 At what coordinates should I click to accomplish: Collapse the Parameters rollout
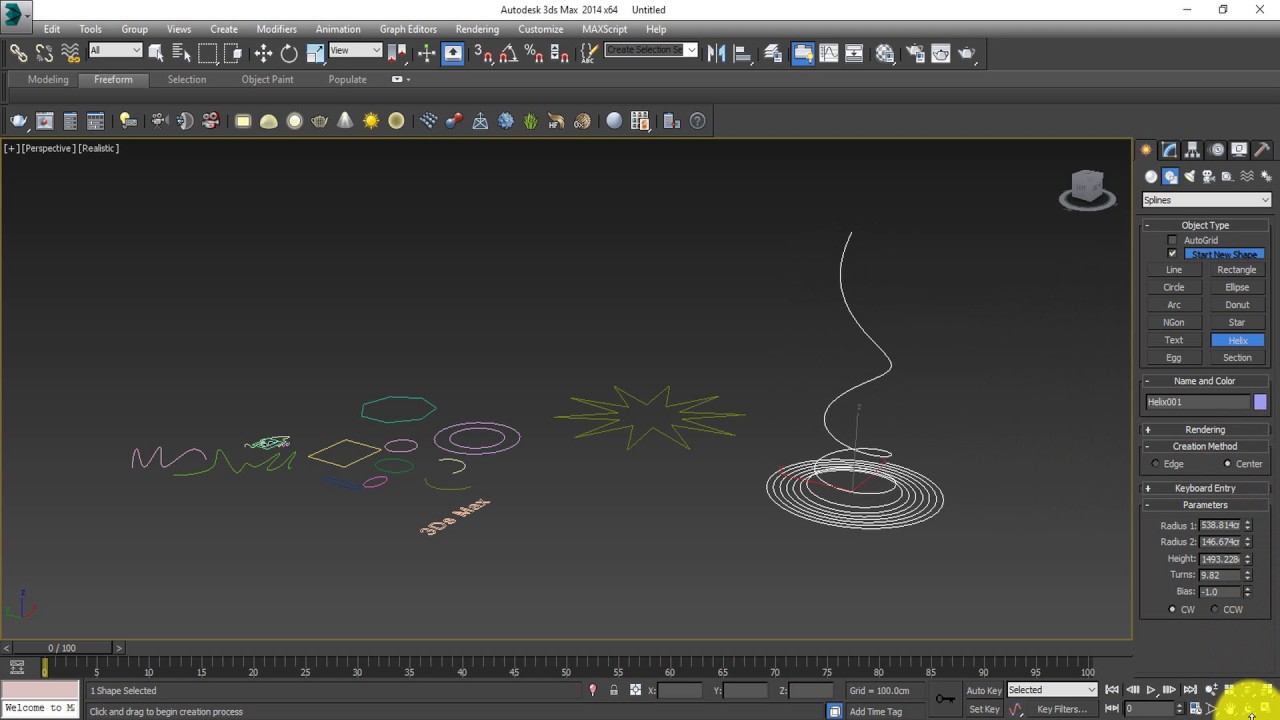click(1205, 505)
